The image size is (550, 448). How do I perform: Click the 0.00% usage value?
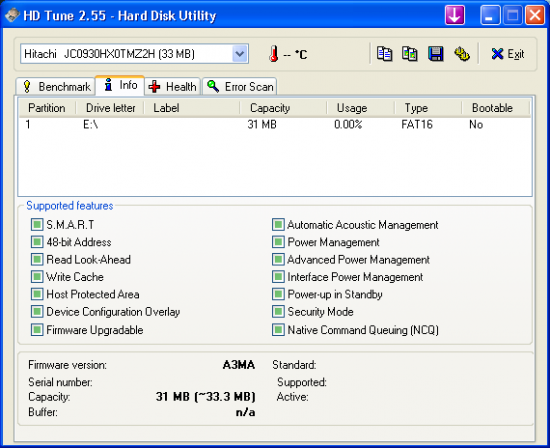pyautogui.click(x=348, y=125)
